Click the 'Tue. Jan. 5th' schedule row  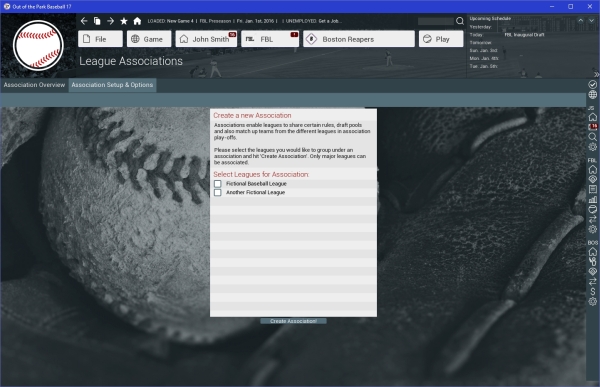click(x=483, y=66)
